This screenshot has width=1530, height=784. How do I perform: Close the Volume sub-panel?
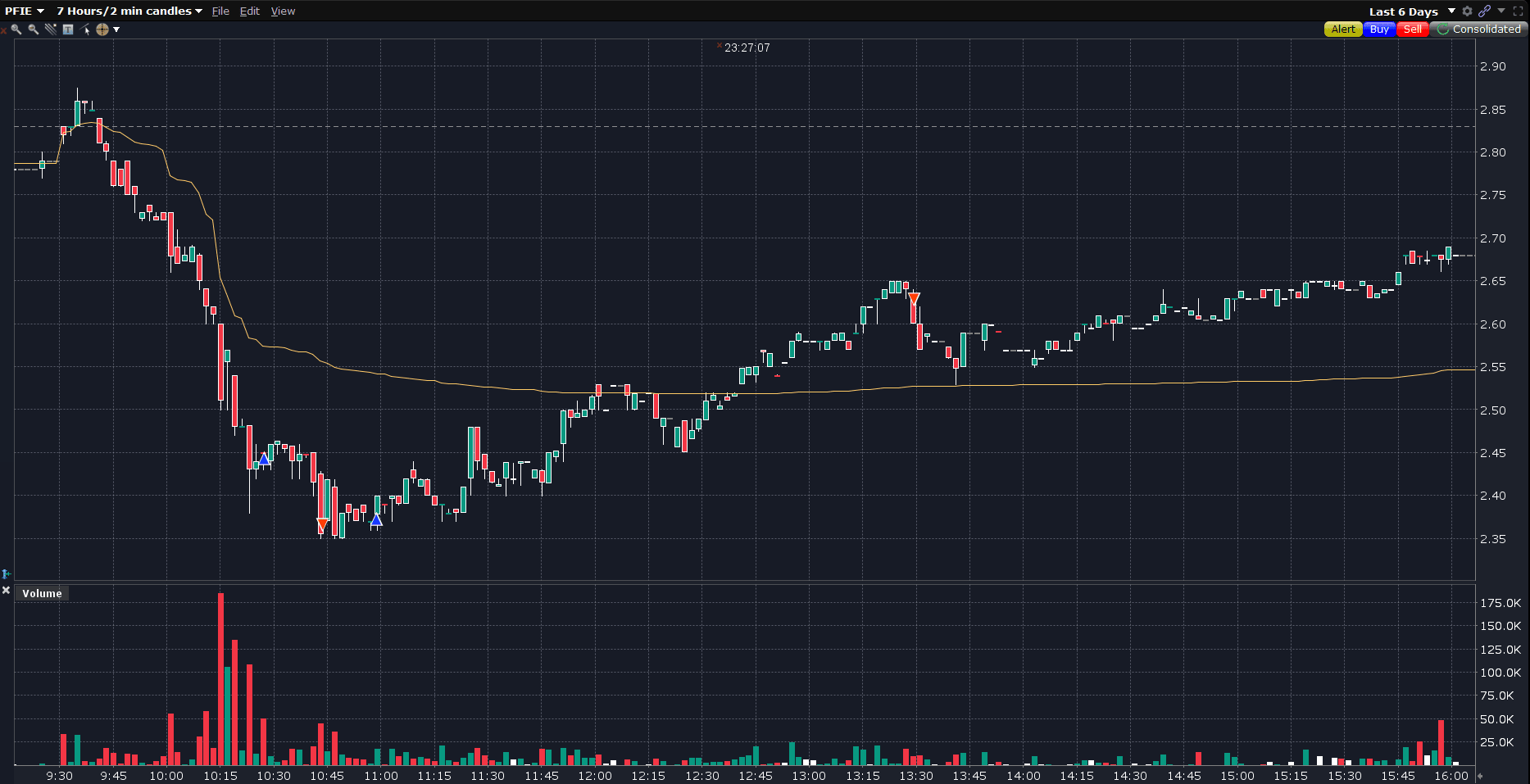click(6, 591)
